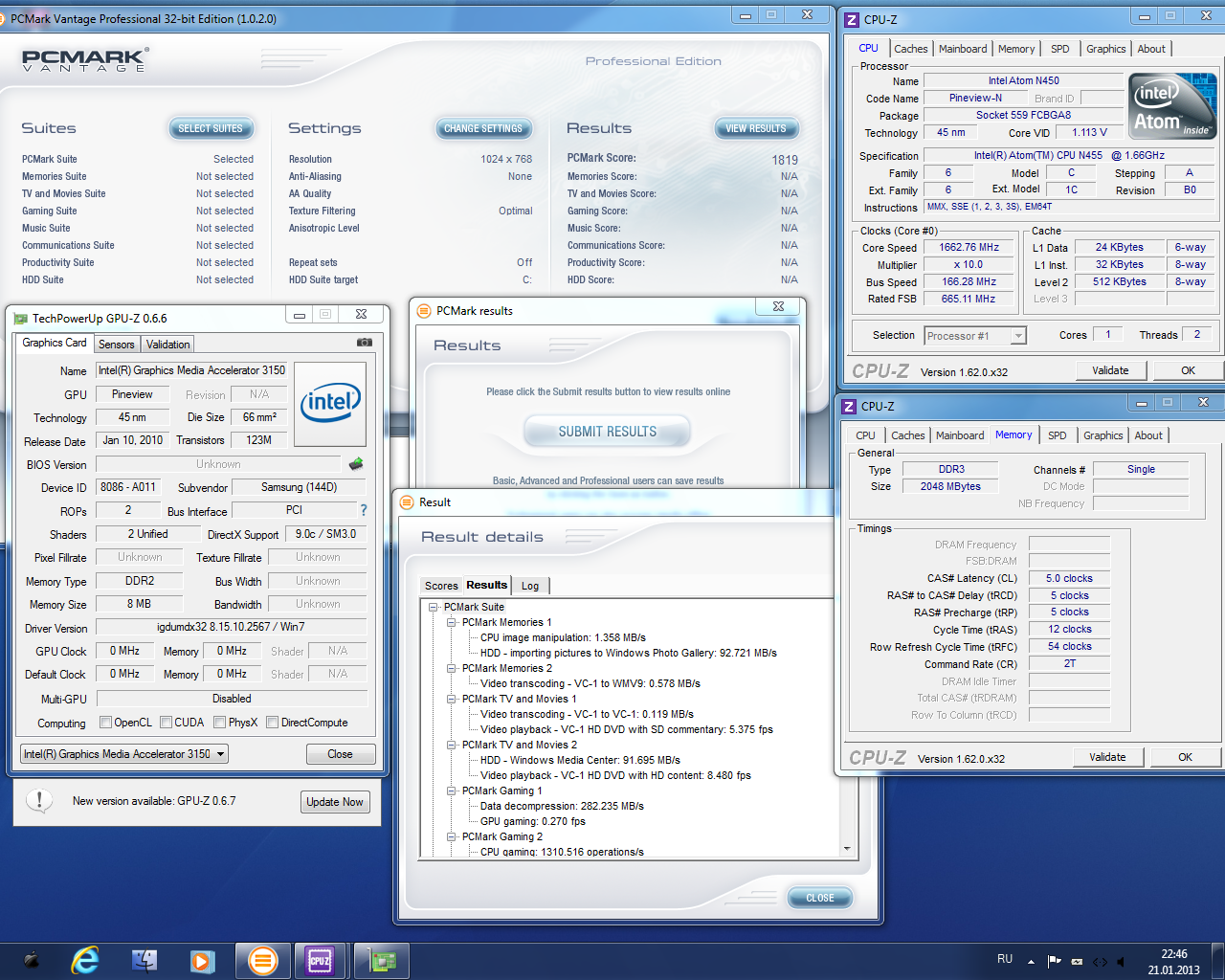Click the top CPU-Z window title icon
Screen dimensions: 1225x980
[x=851, y=19]
